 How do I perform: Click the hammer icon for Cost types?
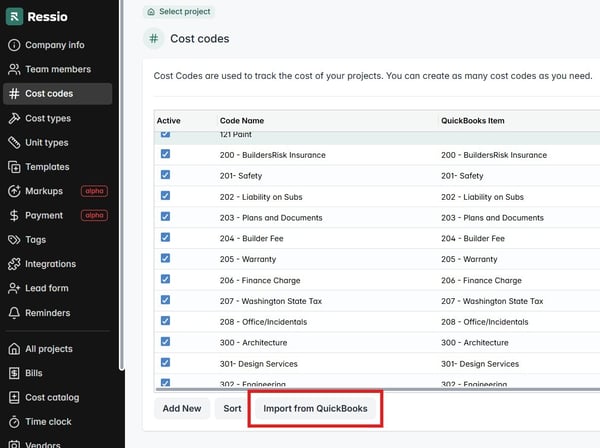click(14, 118)
